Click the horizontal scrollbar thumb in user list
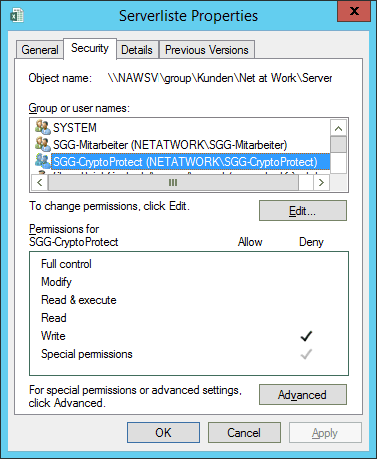The height and width of the screenshot is (459, 377). pos(173,183)
